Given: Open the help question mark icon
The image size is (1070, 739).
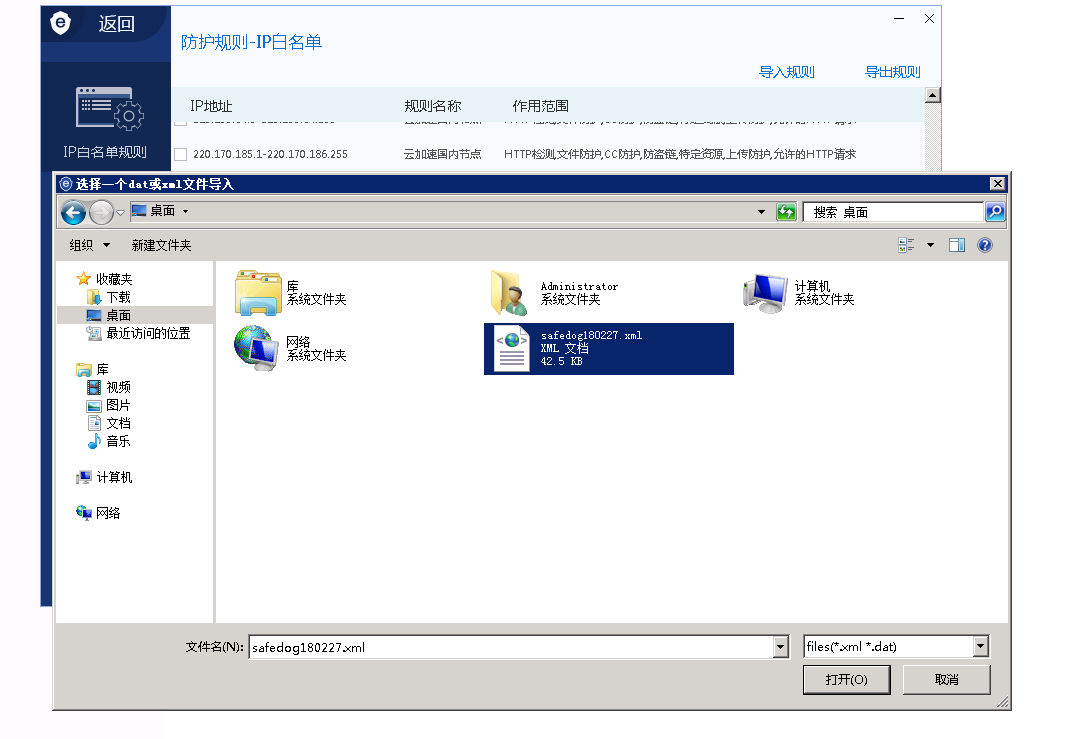Looking at the screenshot, I should click(x=985, y=245).
